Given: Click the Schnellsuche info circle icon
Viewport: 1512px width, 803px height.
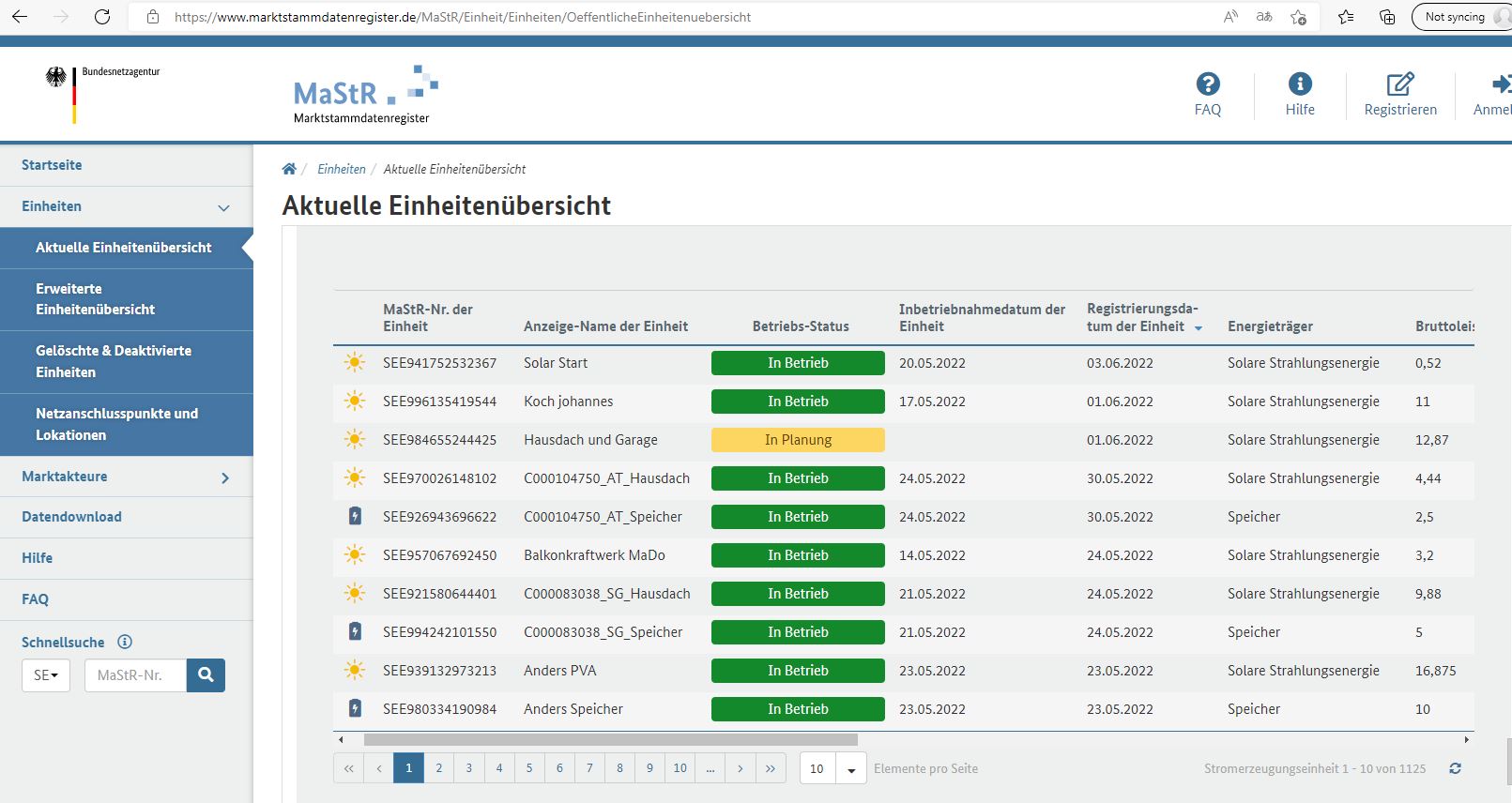Looking at the screenshot, I should point(125,642).
